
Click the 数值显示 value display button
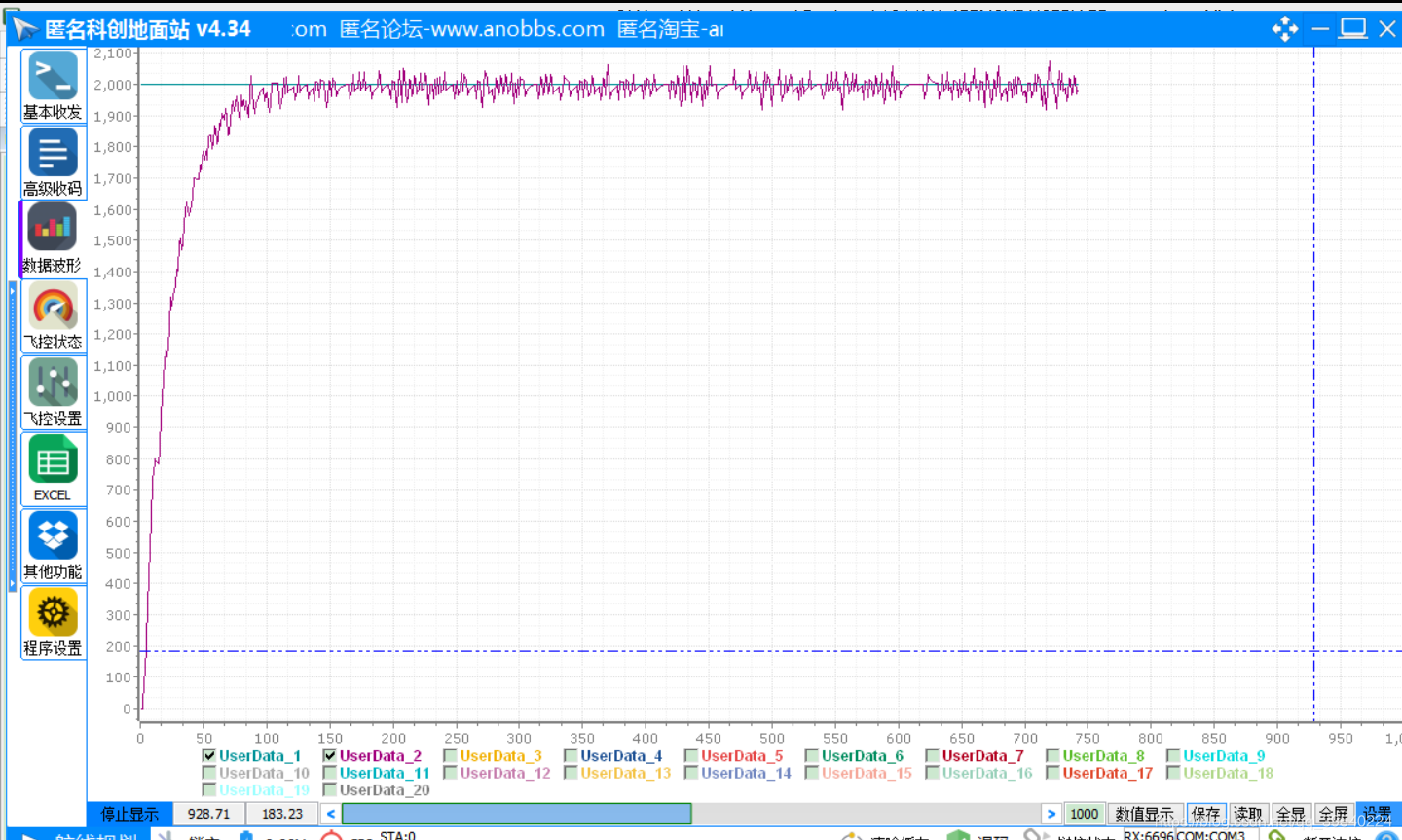1145,814
